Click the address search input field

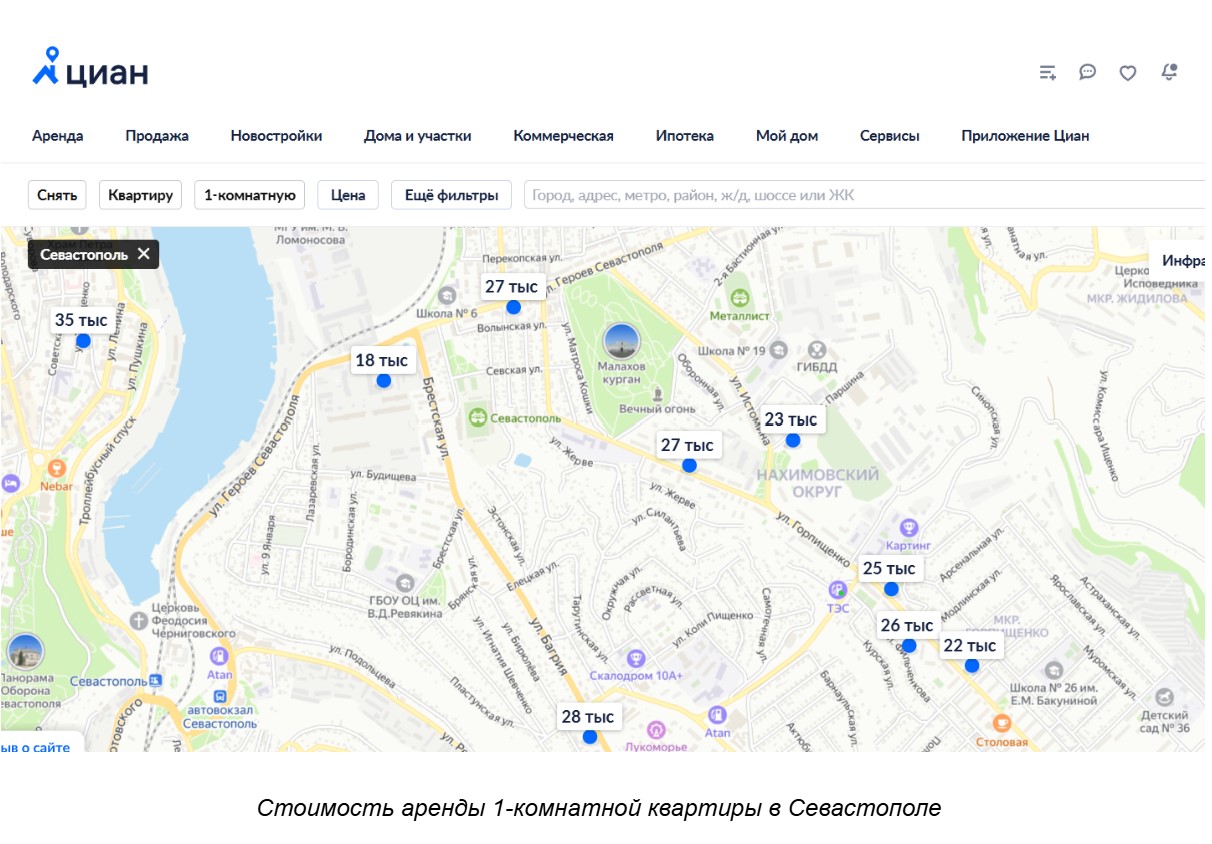click(865, 195)
